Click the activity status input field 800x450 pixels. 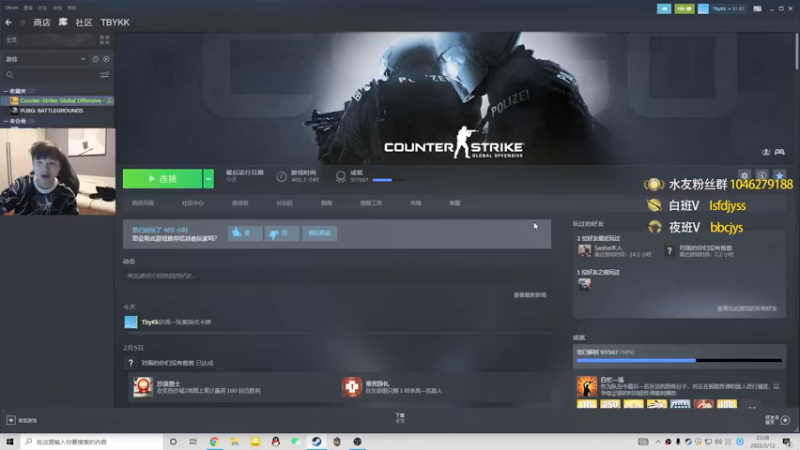[x=337, y=276]
